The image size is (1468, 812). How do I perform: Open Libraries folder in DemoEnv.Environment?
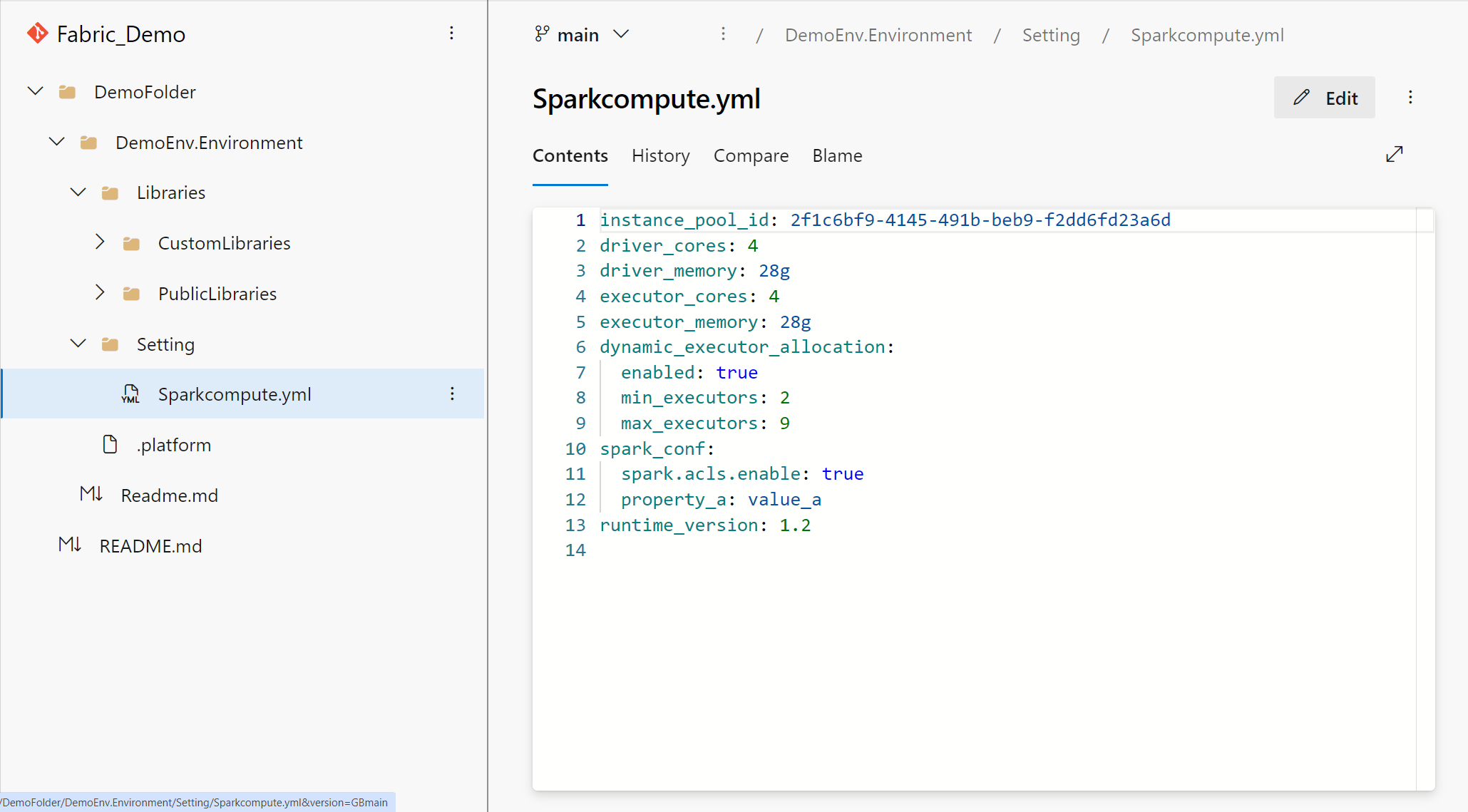(x=170, y=192)
